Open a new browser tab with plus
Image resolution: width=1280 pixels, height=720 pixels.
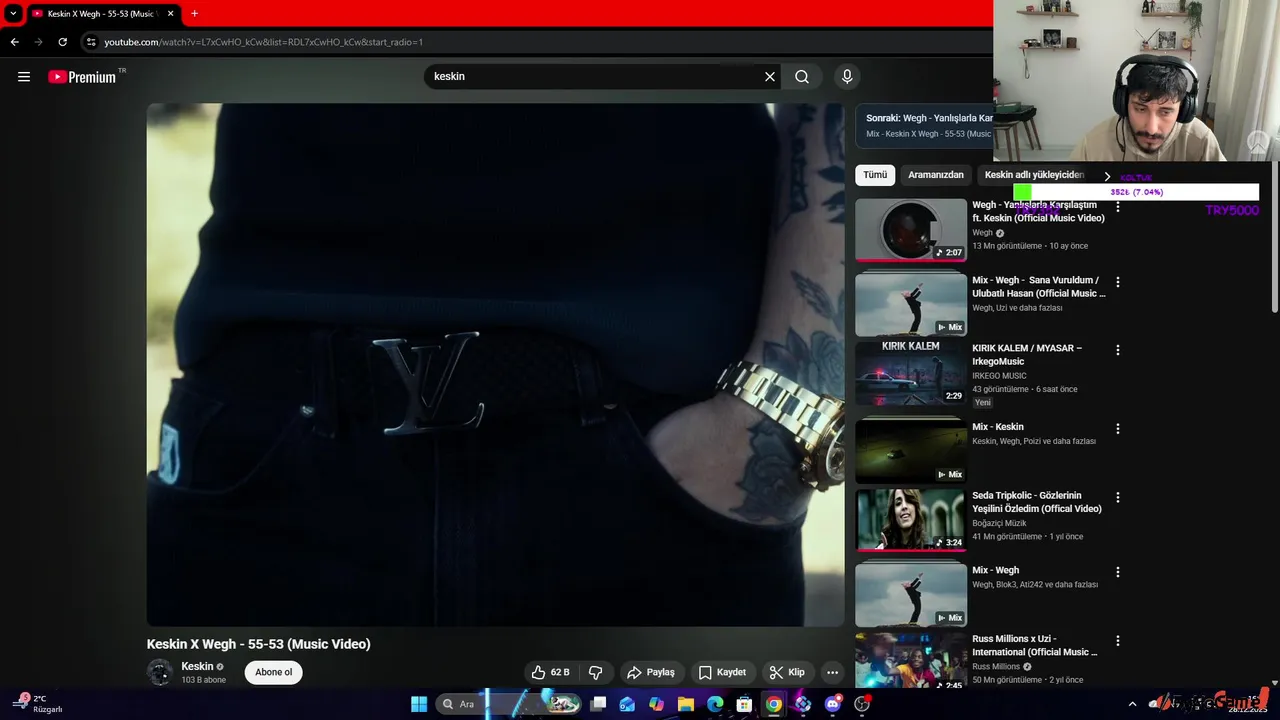[194, 14]
